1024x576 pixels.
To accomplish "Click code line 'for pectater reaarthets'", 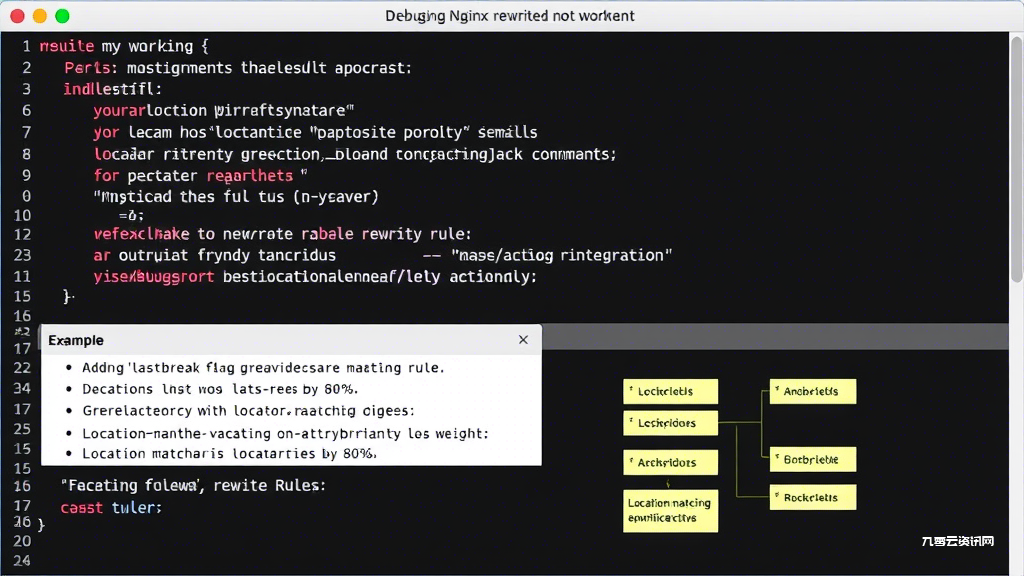I will pyautogui.click(x=200, y=176).
